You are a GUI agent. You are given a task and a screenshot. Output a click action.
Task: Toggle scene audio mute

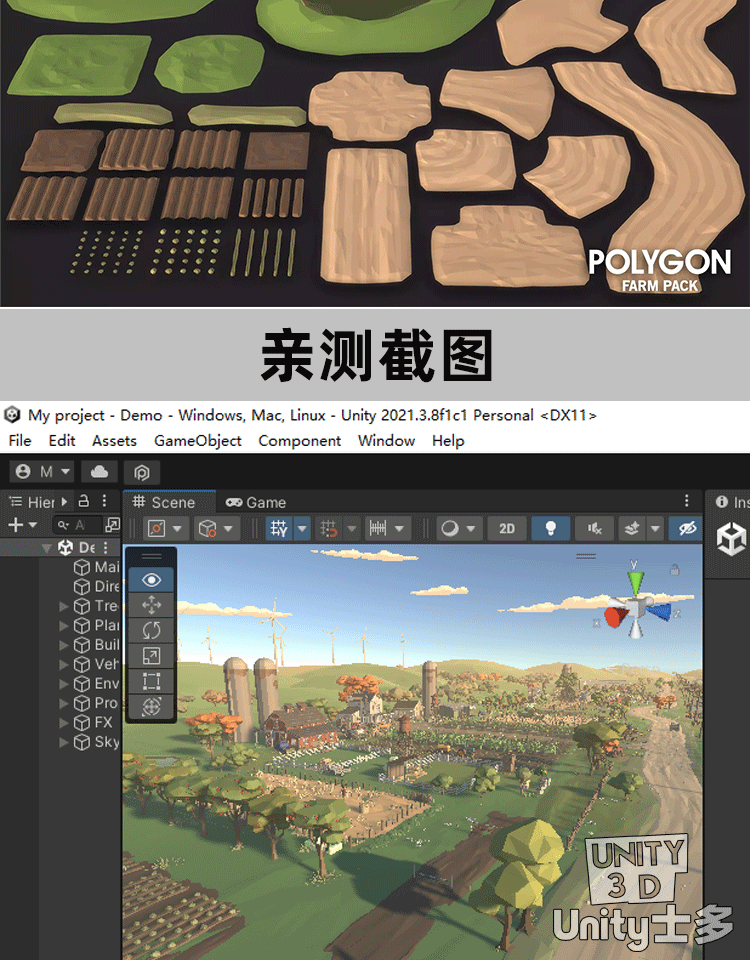coord(594,528)
